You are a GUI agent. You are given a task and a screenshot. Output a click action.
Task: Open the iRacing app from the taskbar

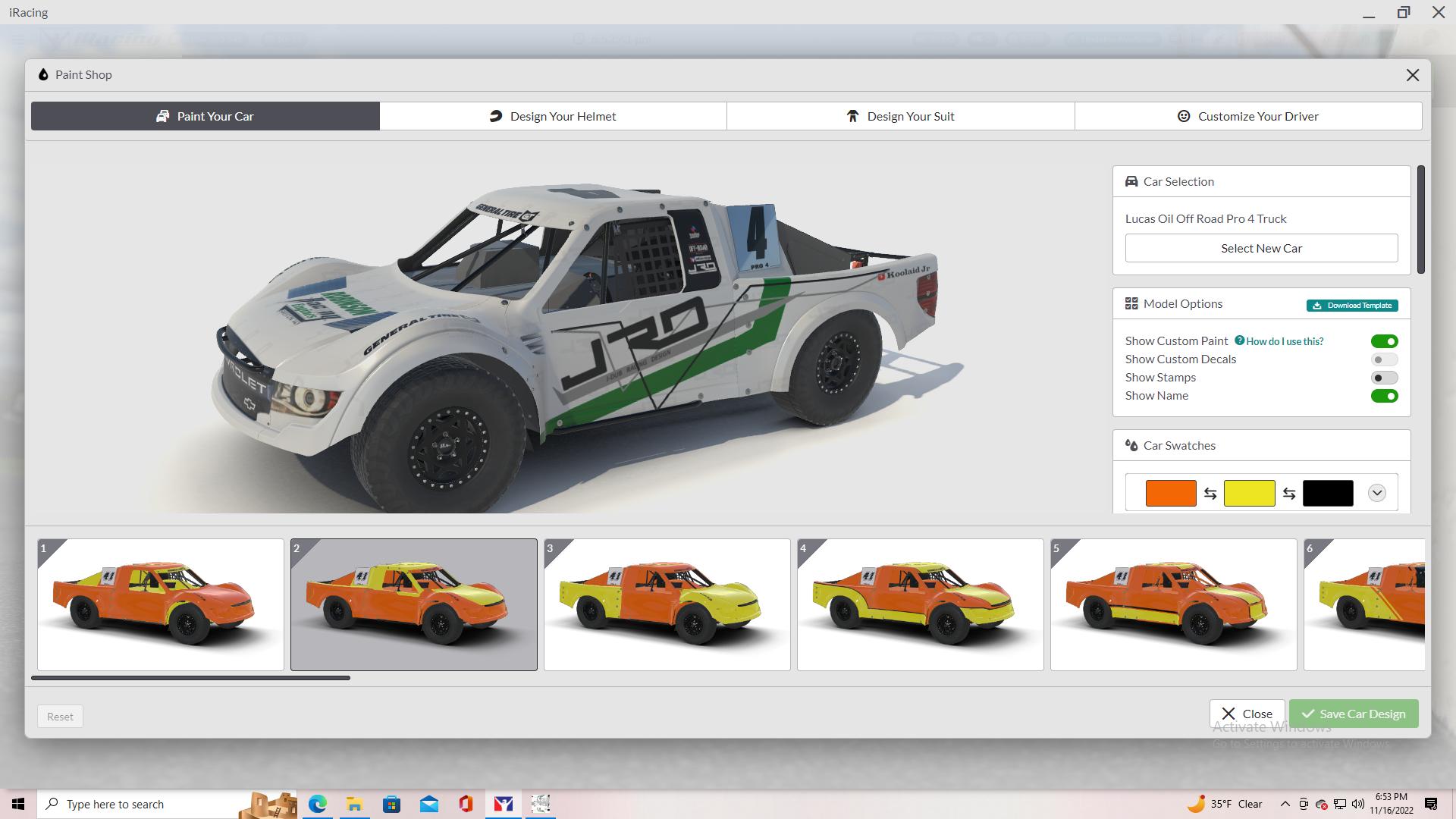coord(503,804)
